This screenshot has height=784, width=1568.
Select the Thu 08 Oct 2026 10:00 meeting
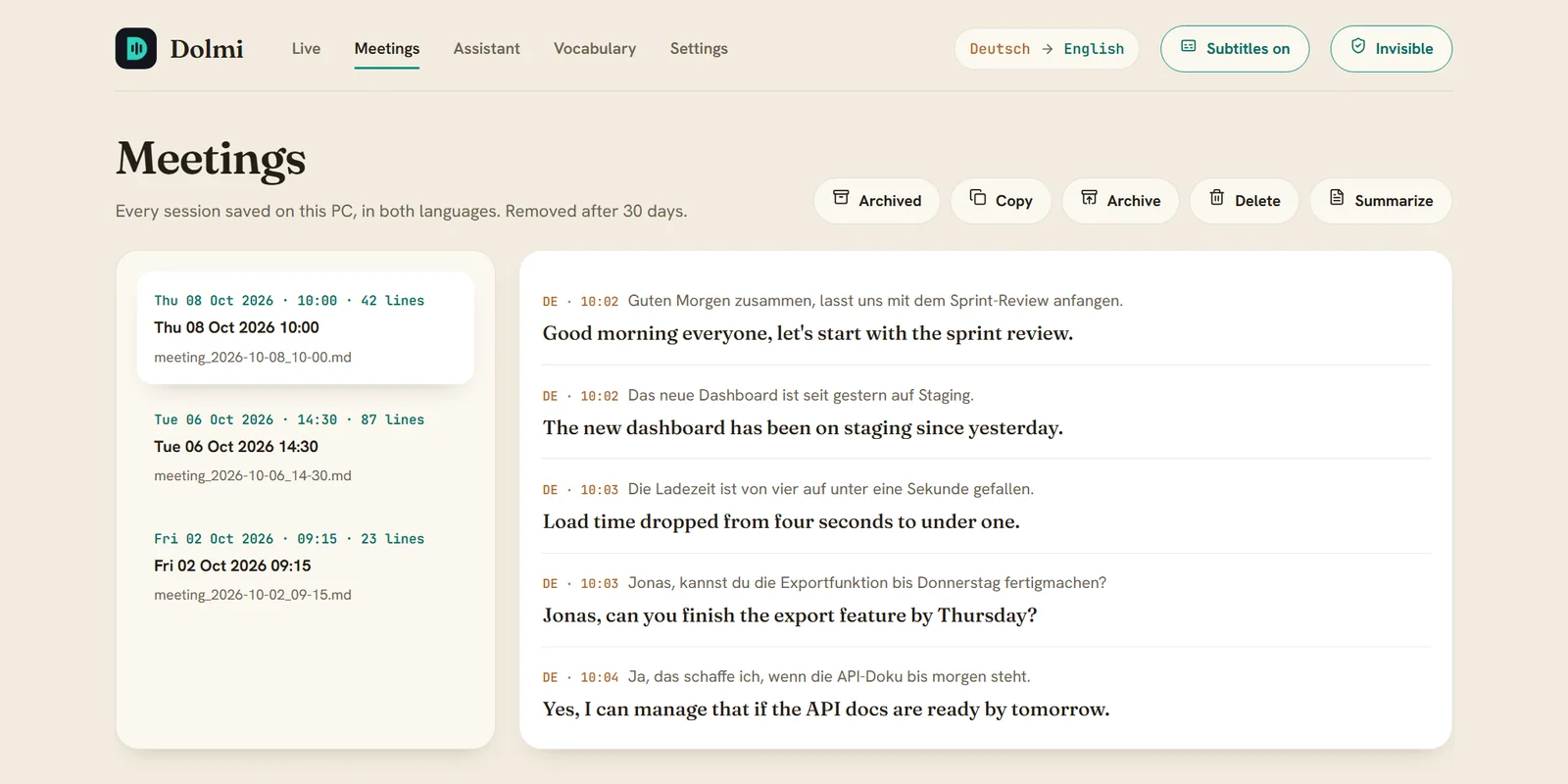306,327
